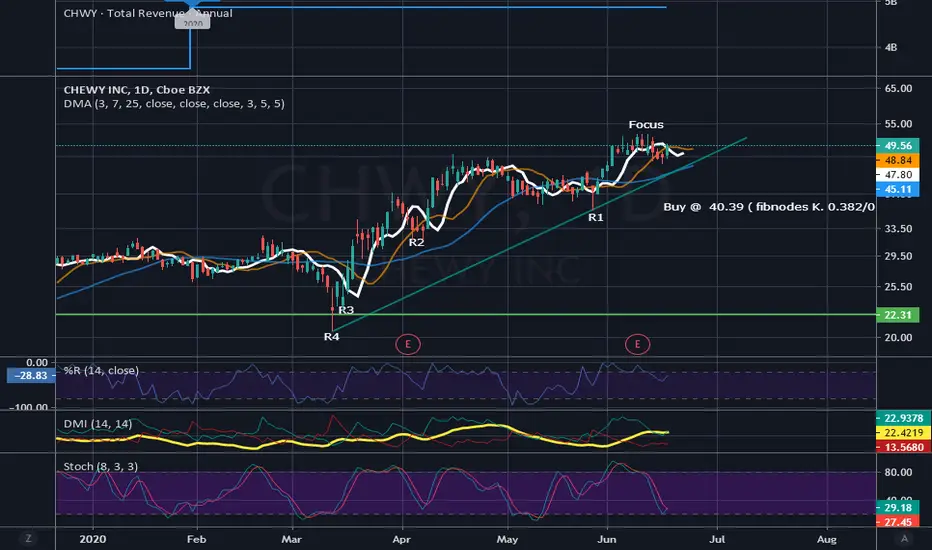Click the April earnings E marker
Viewport: 932px width, 550px height.
[x=408, y=344]
